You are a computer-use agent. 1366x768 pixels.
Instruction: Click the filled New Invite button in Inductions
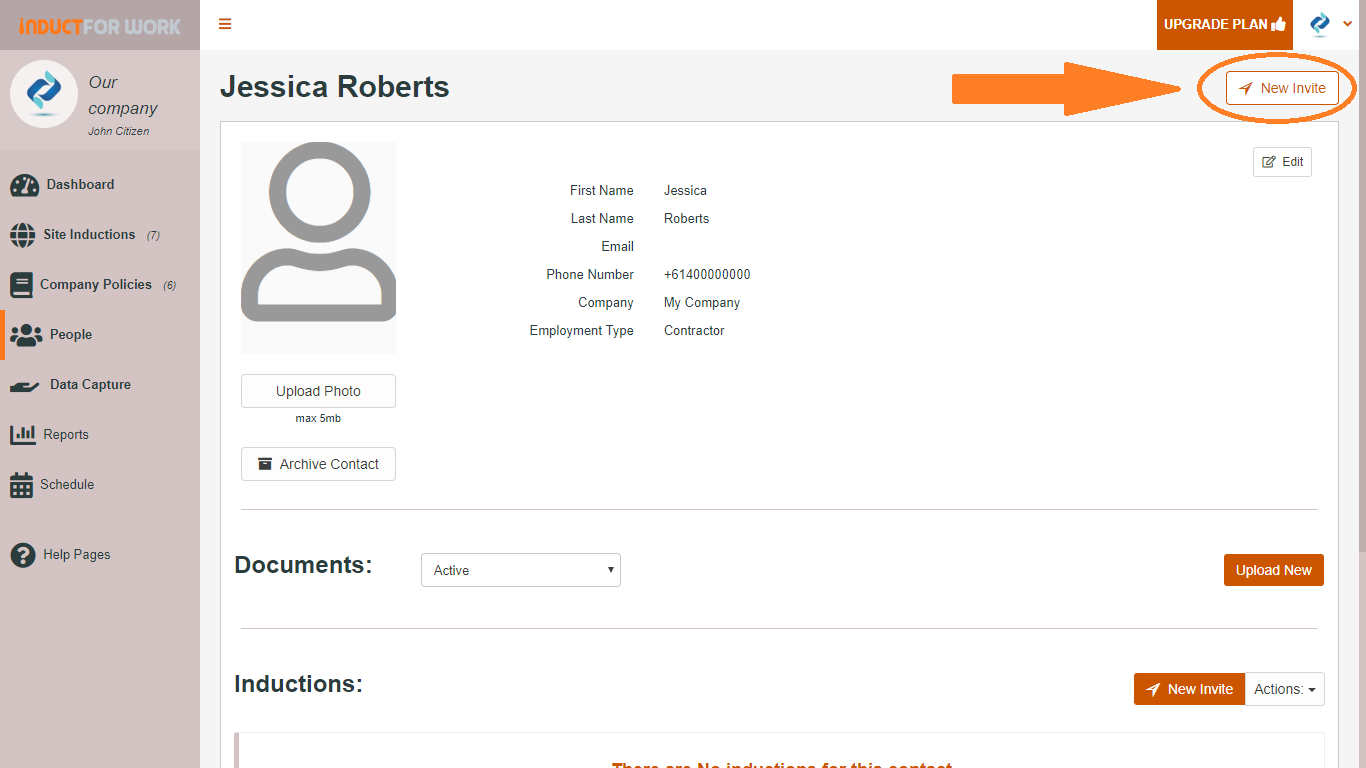click(1189, 689)
